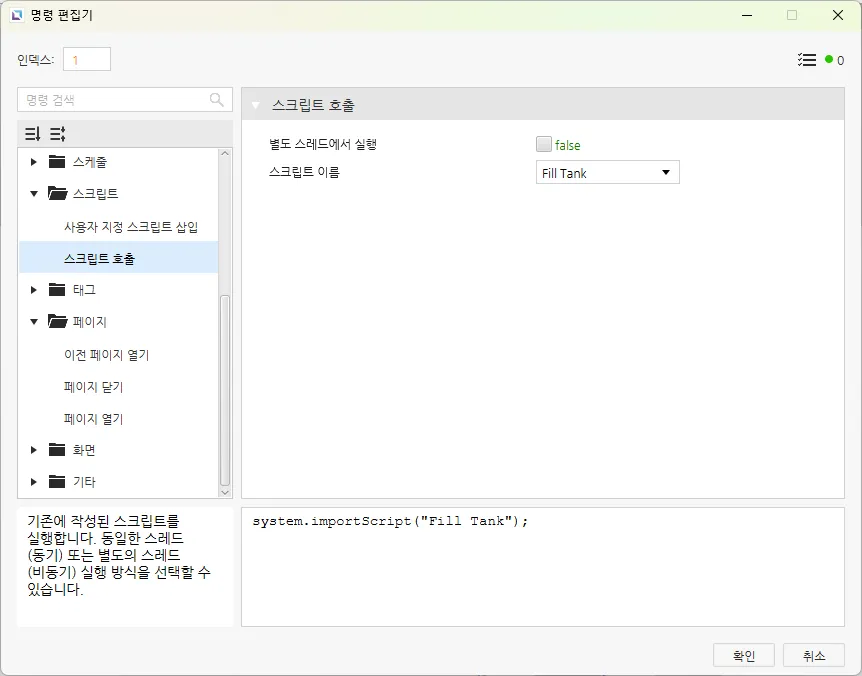Screen dimensions: 862x676
Task: Click the checklist validation icon
Action: (x=807, y=60)
